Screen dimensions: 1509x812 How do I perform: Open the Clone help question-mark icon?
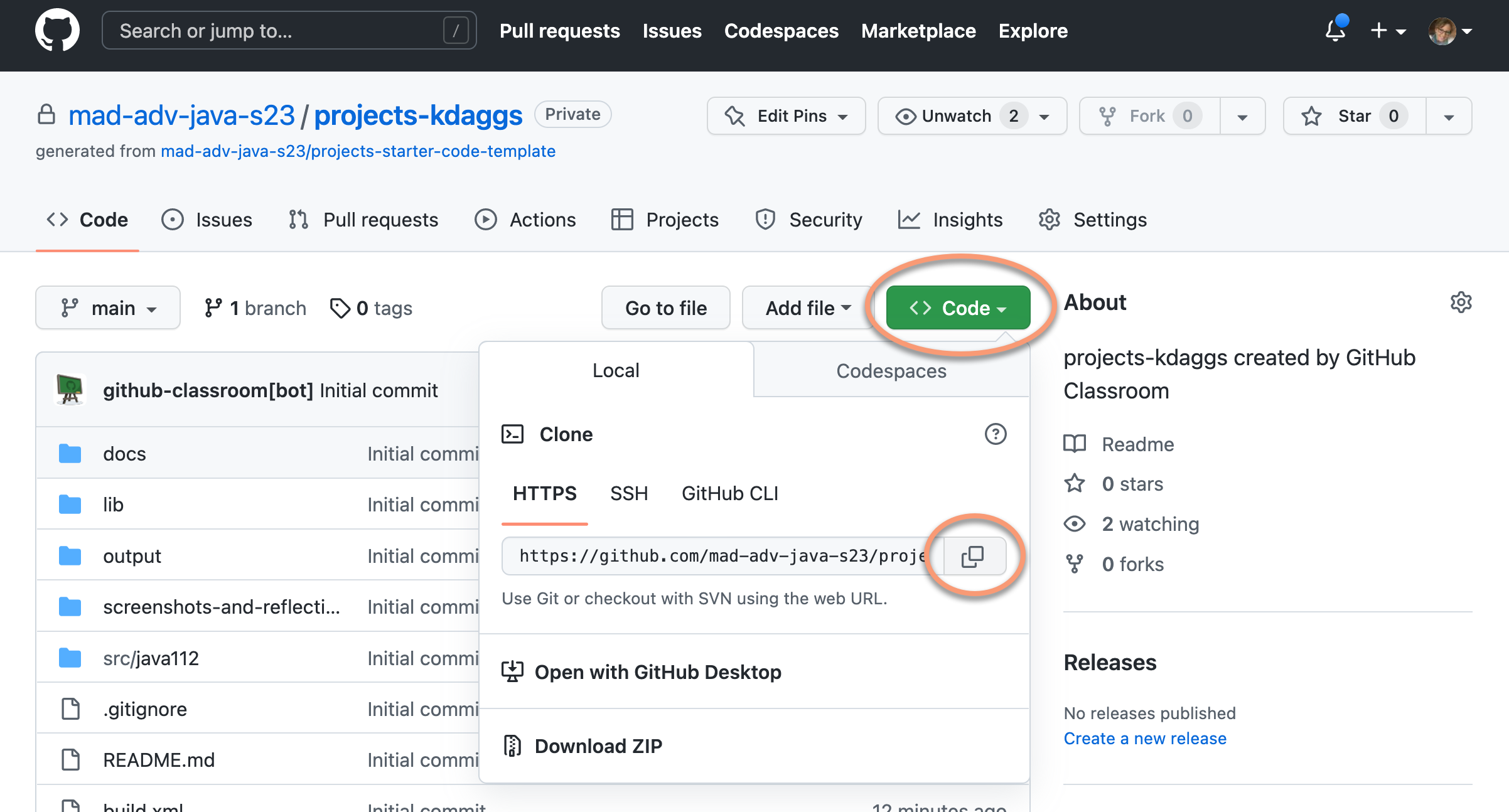pyautogui.click(x=996, y=434)
